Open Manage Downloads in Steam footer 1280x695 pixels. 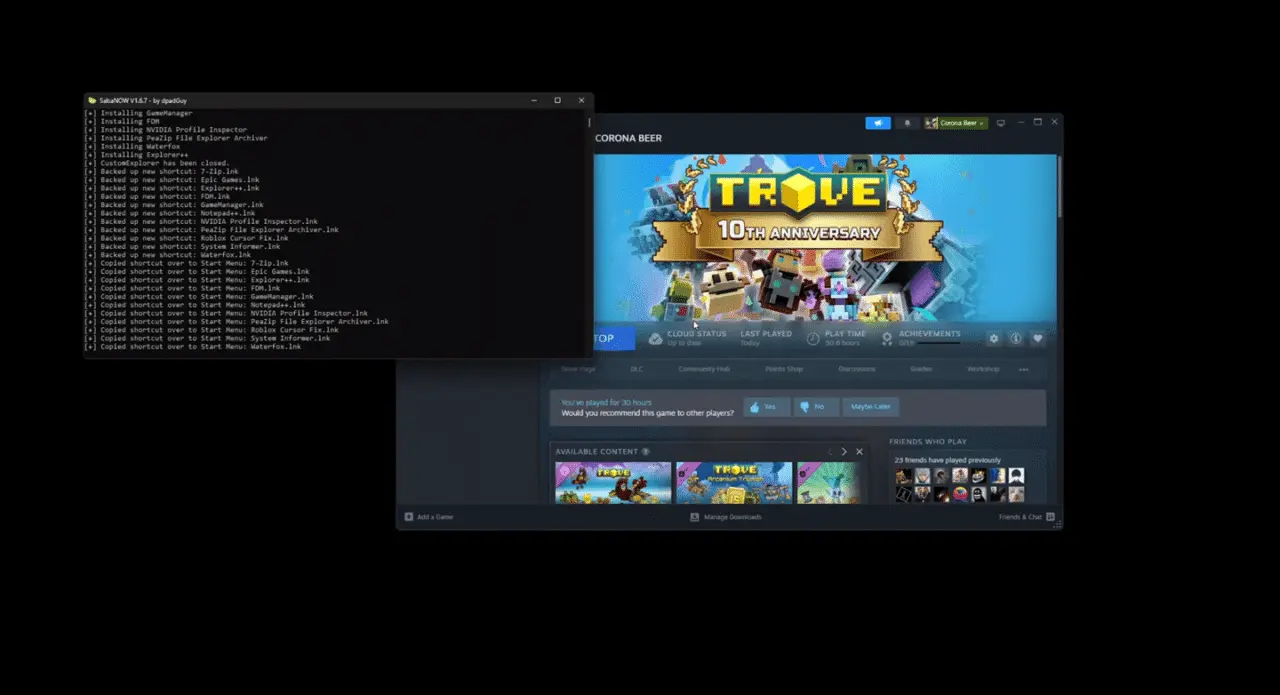point(726,517)
